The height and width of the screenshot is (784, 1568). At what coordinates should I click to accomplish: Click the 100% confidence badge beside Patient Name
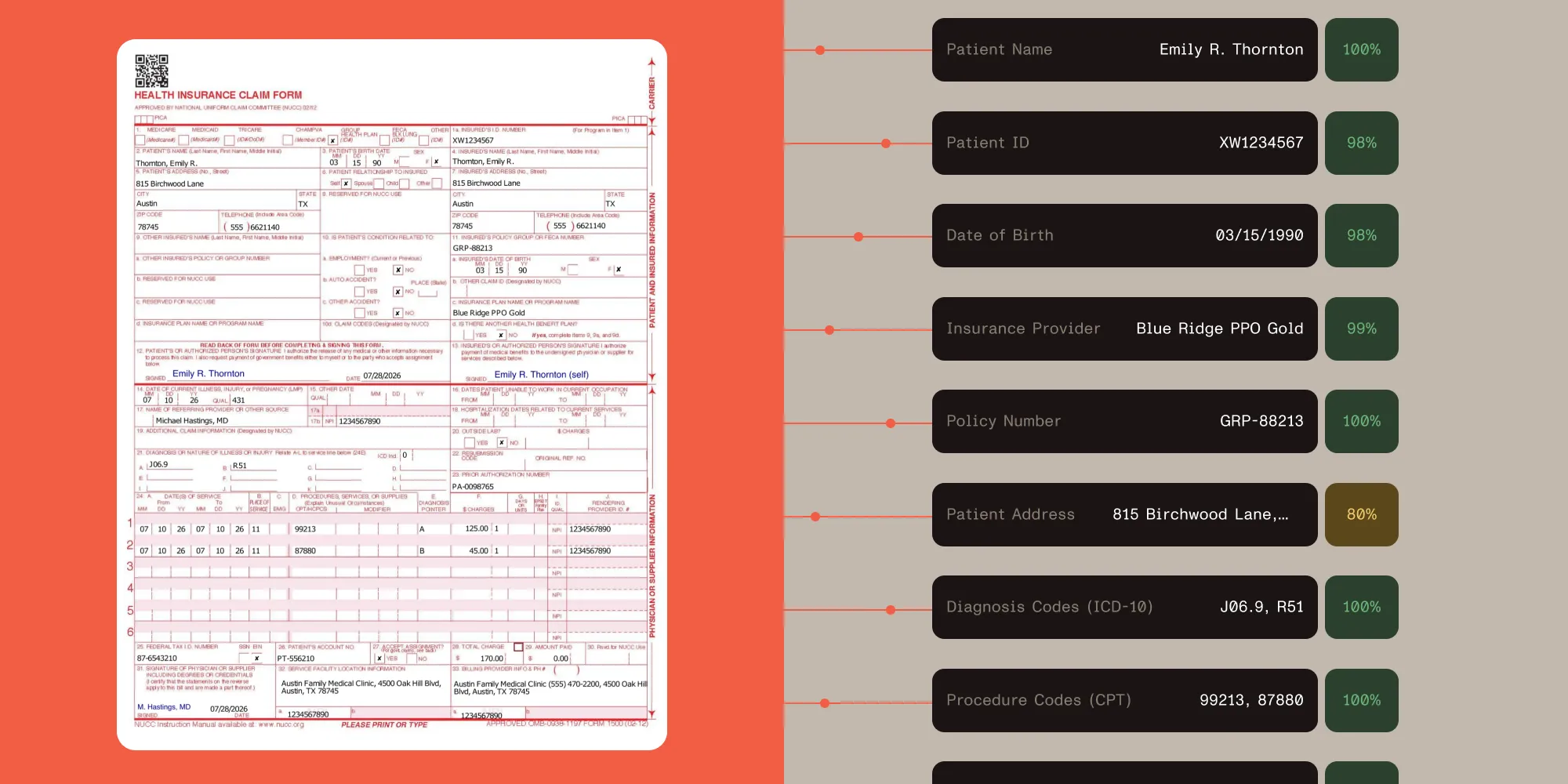point(1361,49)
